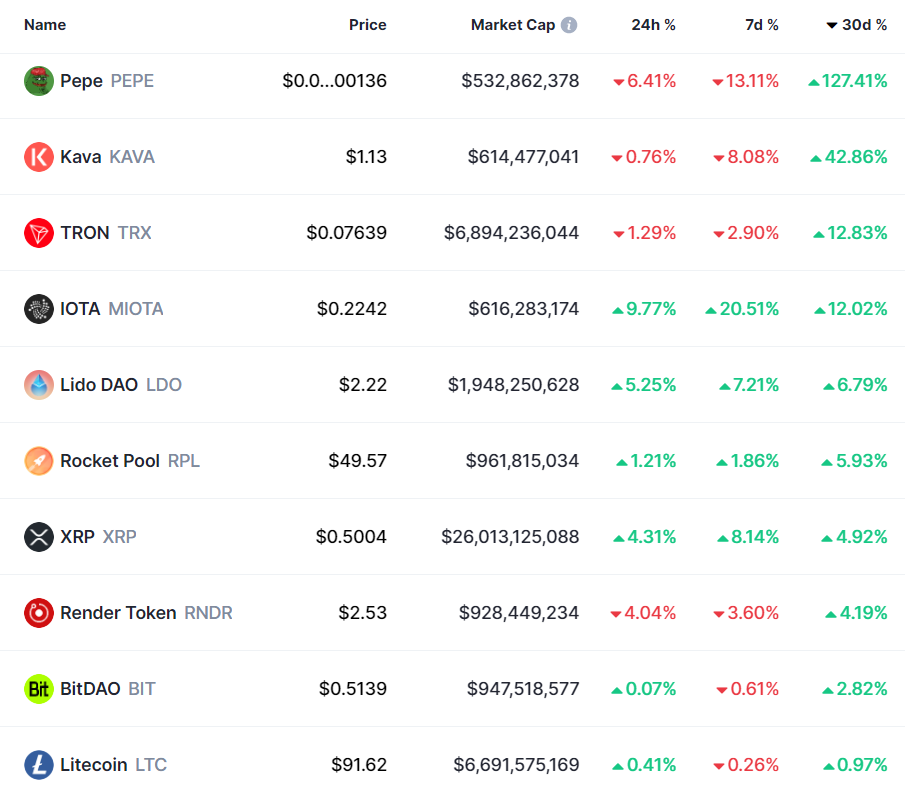Click the Litecoin circular logo
This screenshot has height=796, width=905.
pos(38,765)
